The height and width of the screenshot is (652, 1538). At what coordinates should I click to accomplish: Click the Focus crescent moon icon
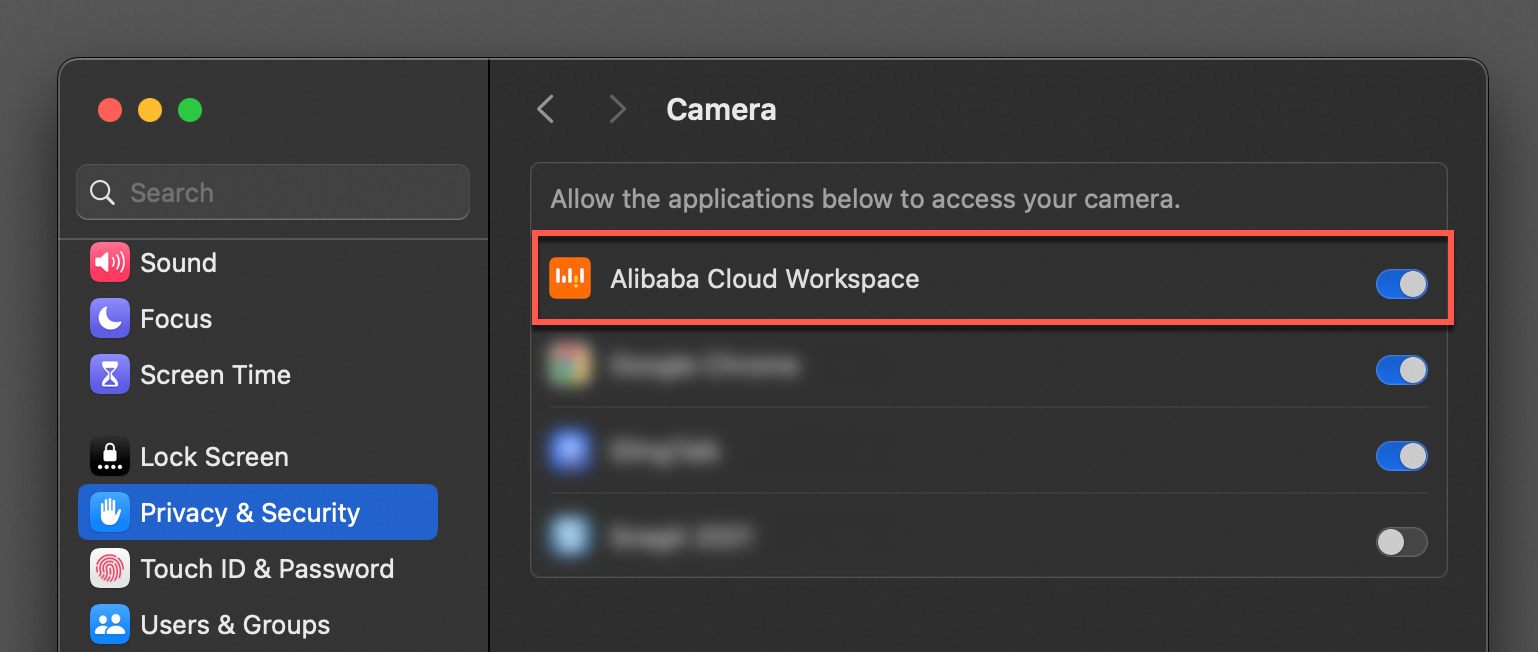[x=109, y=318]
